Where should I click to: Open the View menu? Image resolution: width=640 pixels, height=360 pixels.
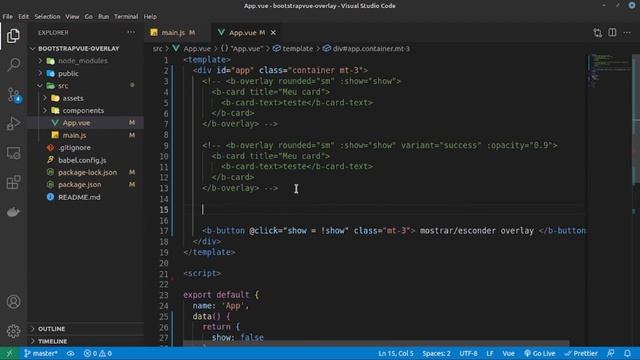point(72,17)
